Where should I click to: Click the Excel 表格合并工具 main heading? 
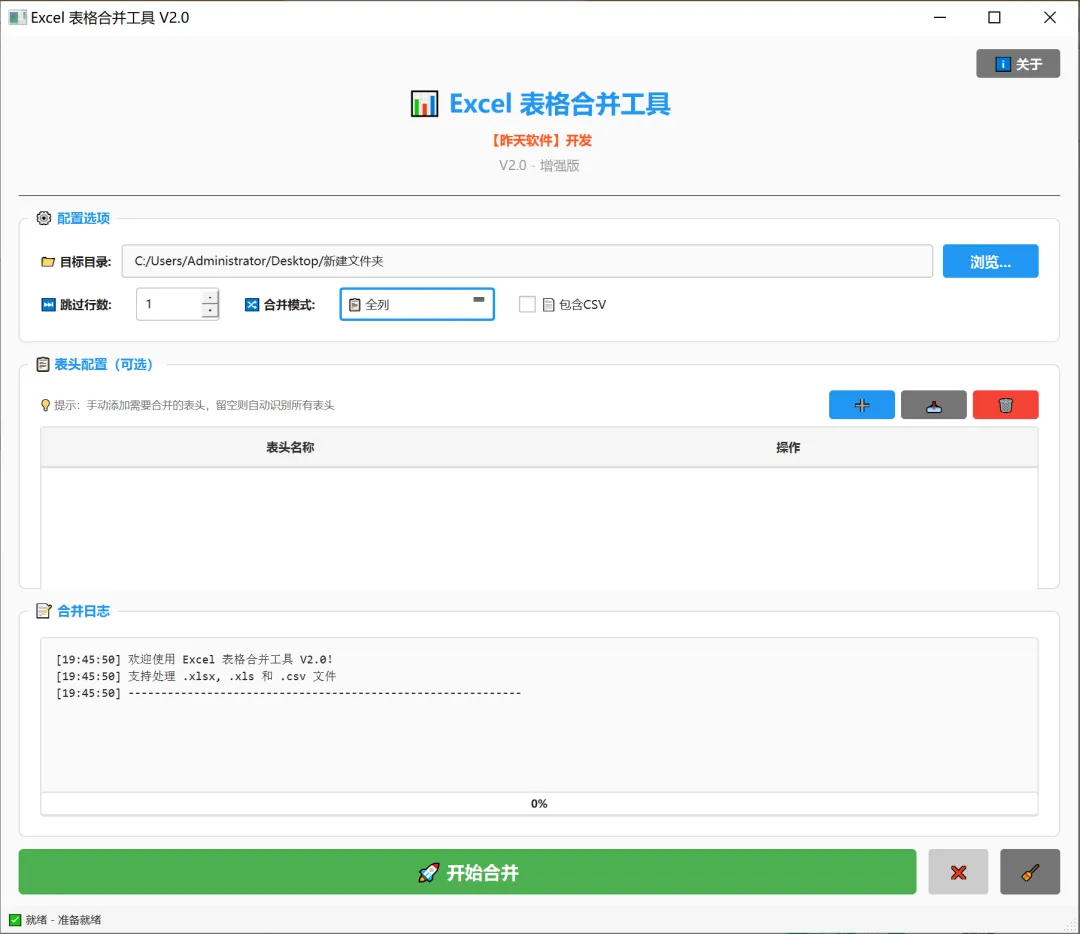[x=559, y=104]
